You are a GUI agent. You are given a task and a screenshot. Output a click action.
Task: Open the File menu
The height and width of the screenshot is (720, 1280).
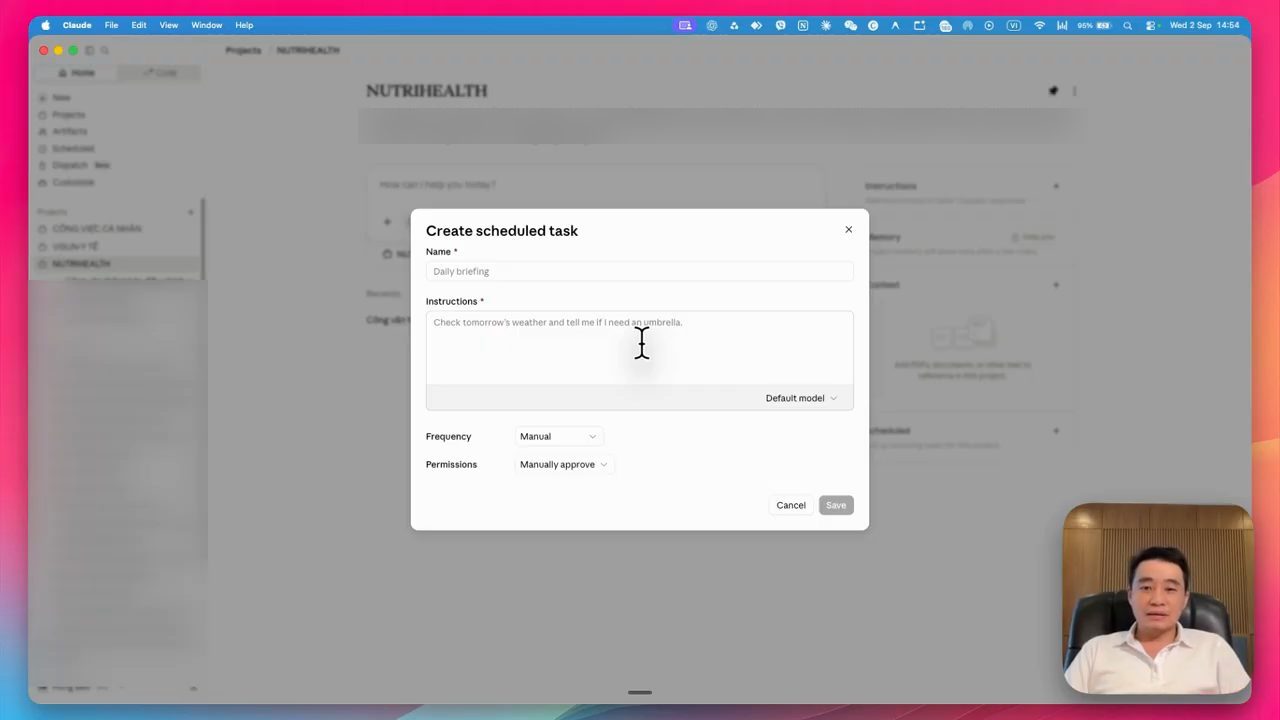(111, 25)
